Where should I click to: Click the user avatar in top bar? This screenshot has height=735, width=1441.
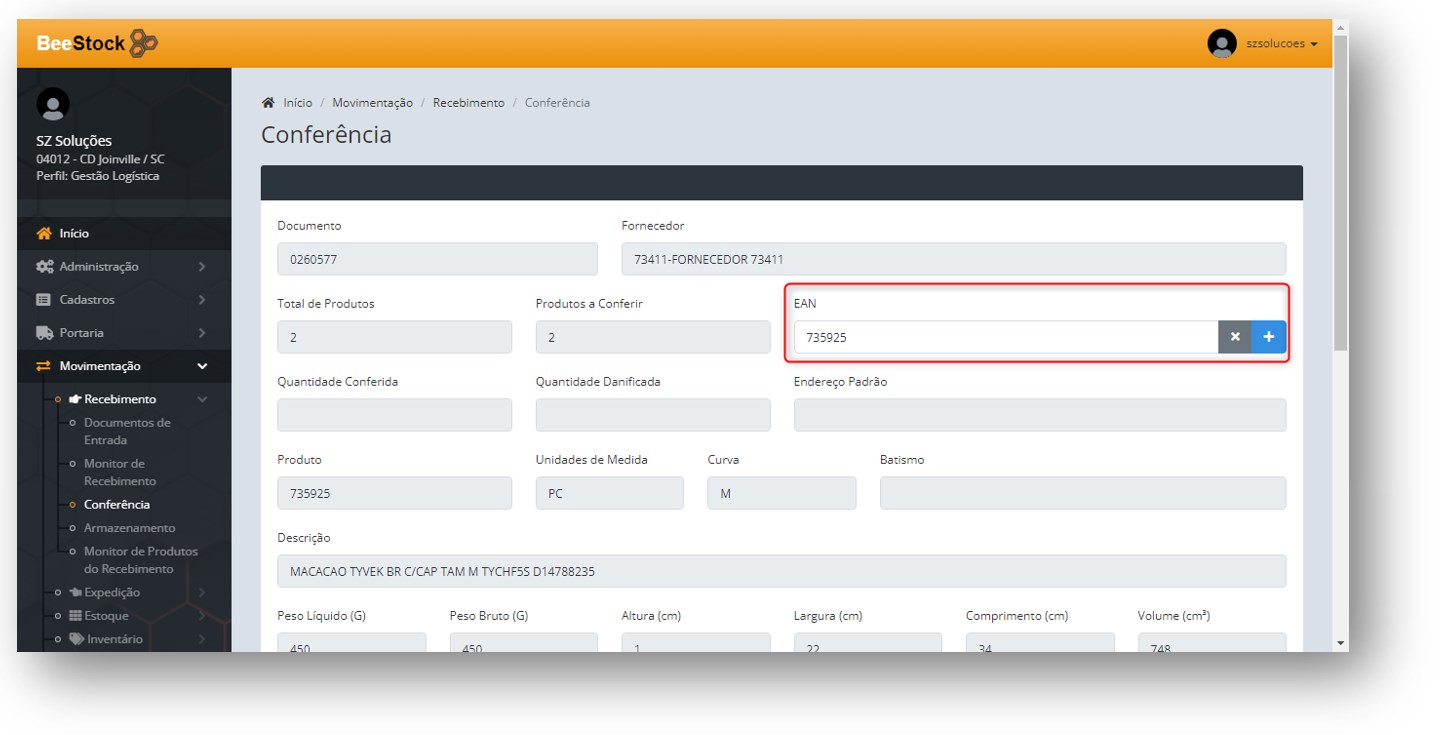(x=1222, y=44)
